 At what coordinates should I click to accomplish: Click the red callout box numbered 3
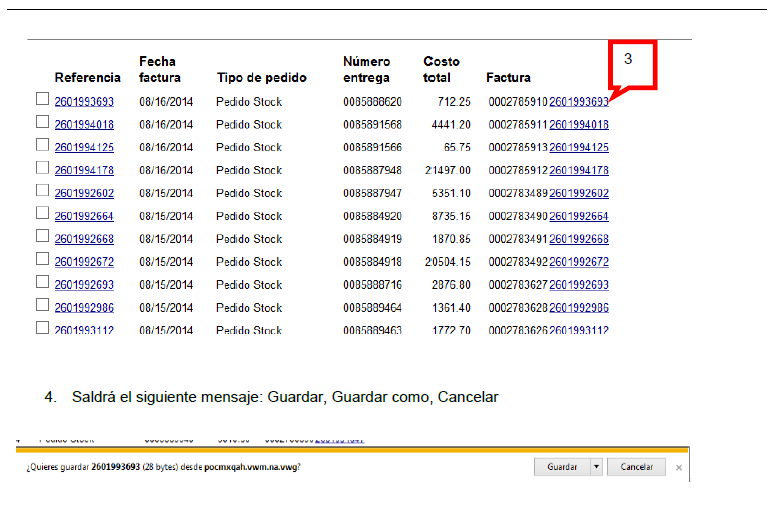(631, 63)
